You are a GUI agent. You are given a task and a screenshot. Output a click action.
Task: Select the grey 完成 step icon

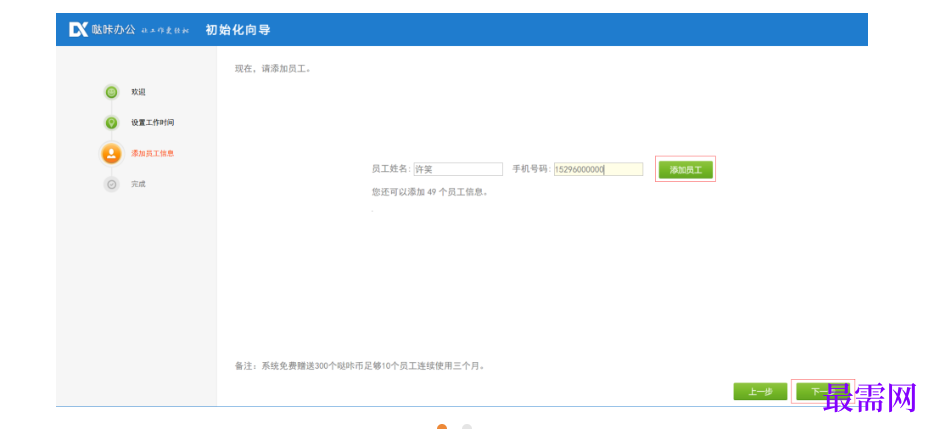tap(112, 184)
